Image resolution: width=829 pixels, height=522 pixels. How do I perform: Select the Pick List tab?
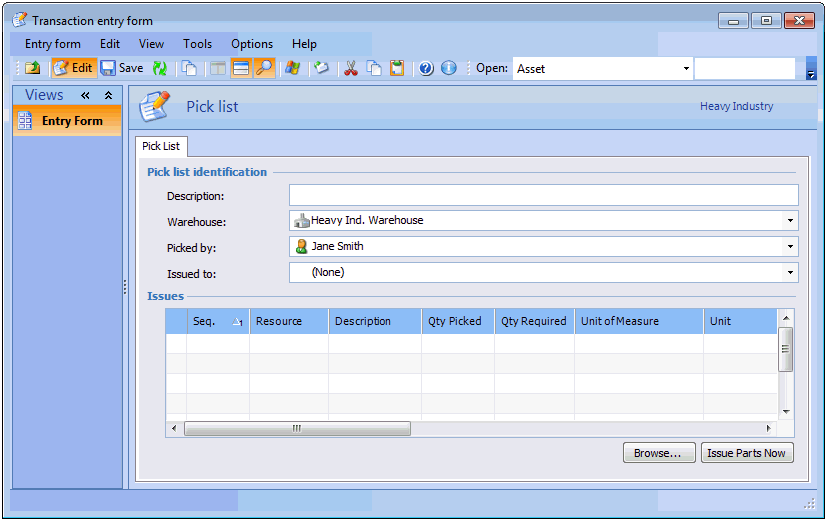click(160, 146)
